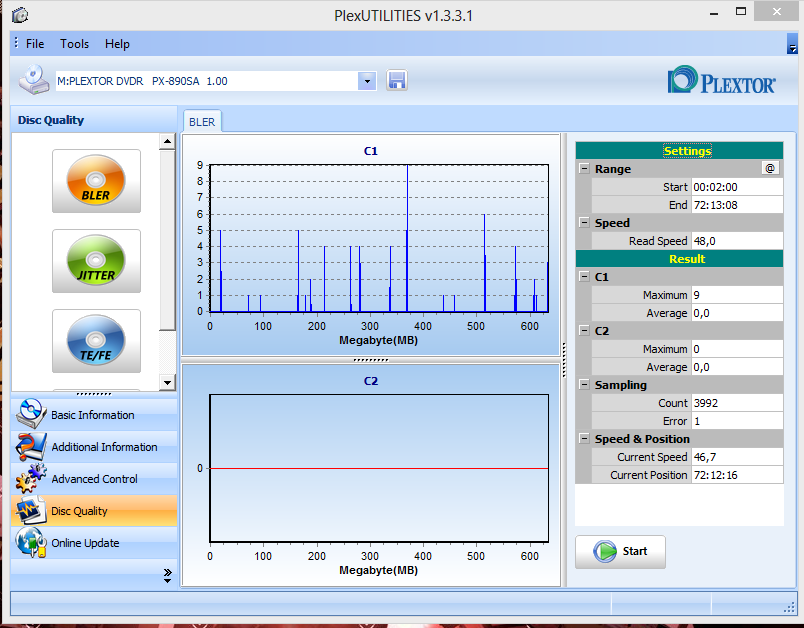
Task: Click the @ icon in Range header
Action: [x=770, y=168]
